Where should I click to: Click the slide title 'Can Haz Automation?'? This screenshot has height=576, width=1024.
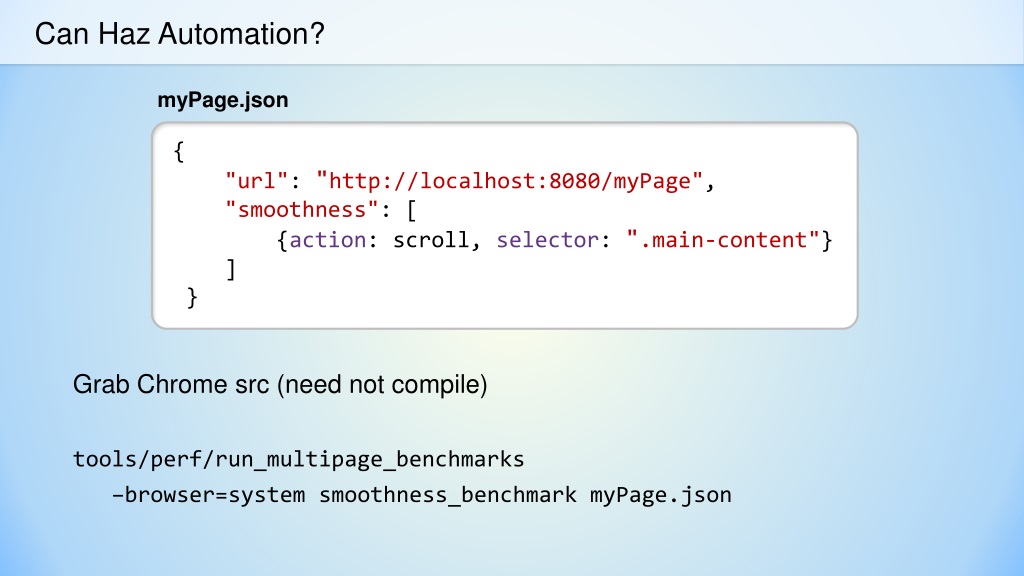point(180,34)
